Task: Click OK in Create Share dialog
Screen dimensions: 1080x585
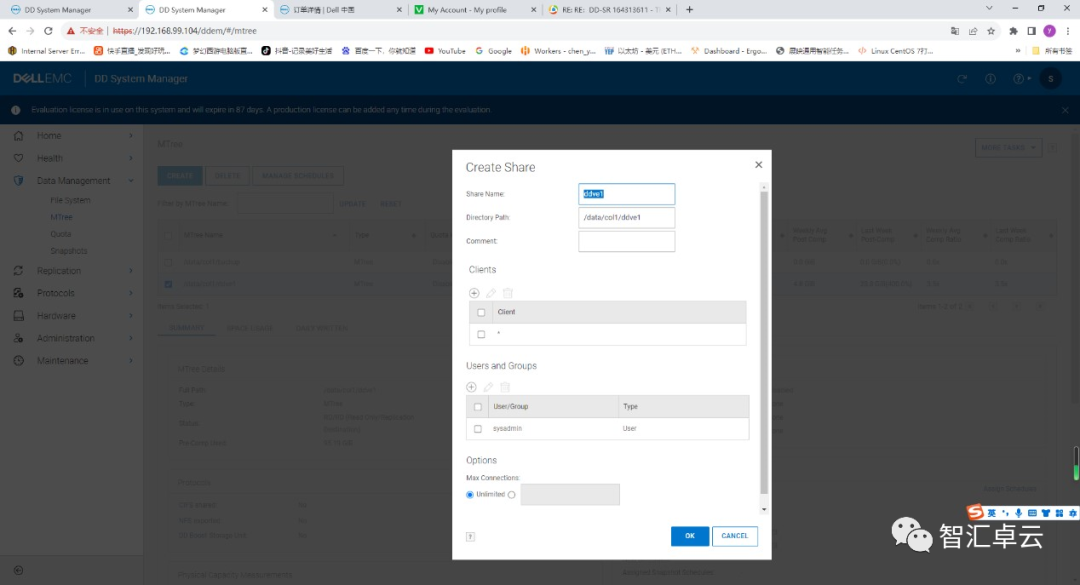Action: tap(689, 536)
